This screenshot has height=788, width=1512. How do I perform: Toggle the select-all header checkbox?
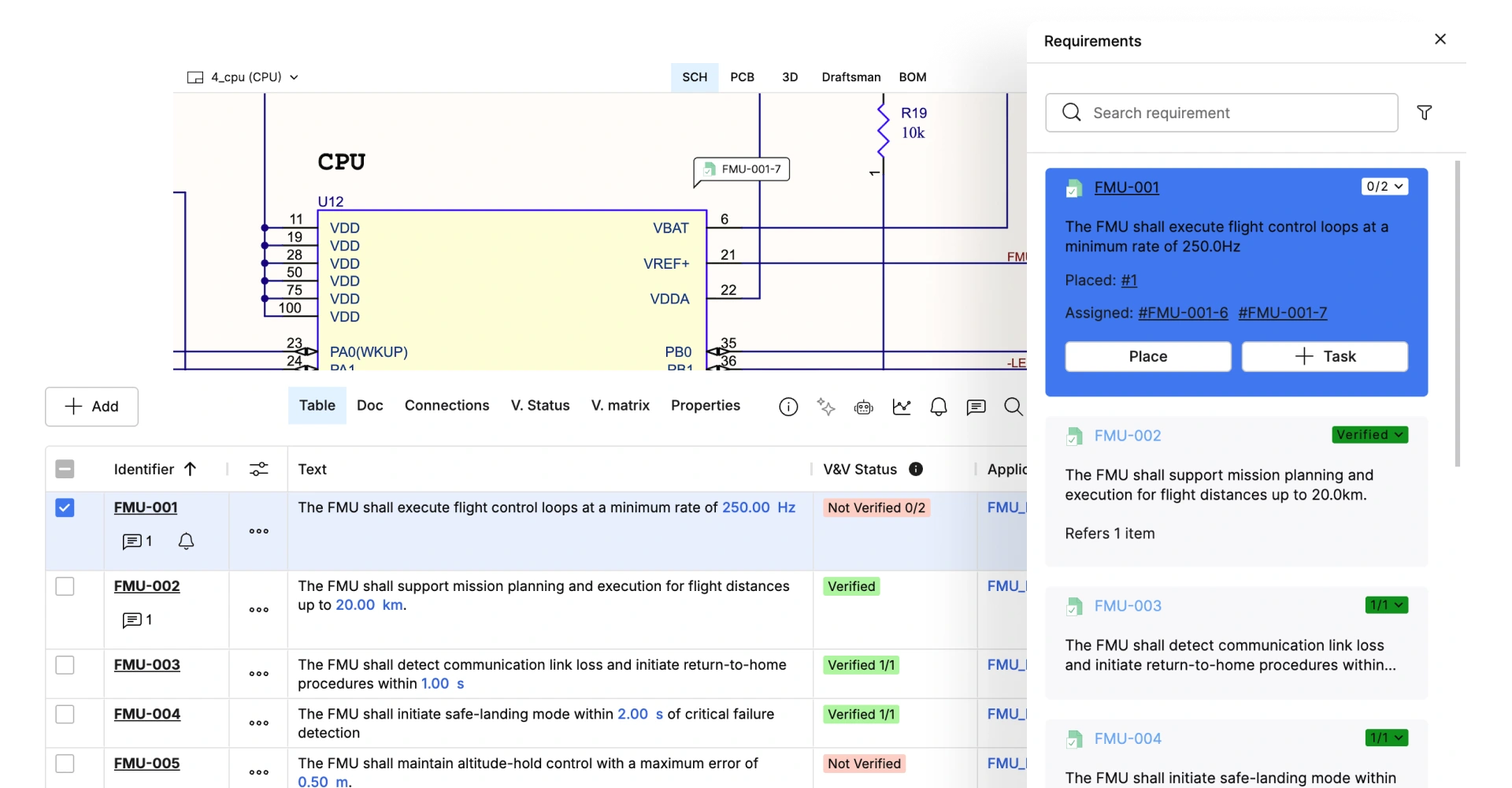pyautogui.click(x=65, y=469)
